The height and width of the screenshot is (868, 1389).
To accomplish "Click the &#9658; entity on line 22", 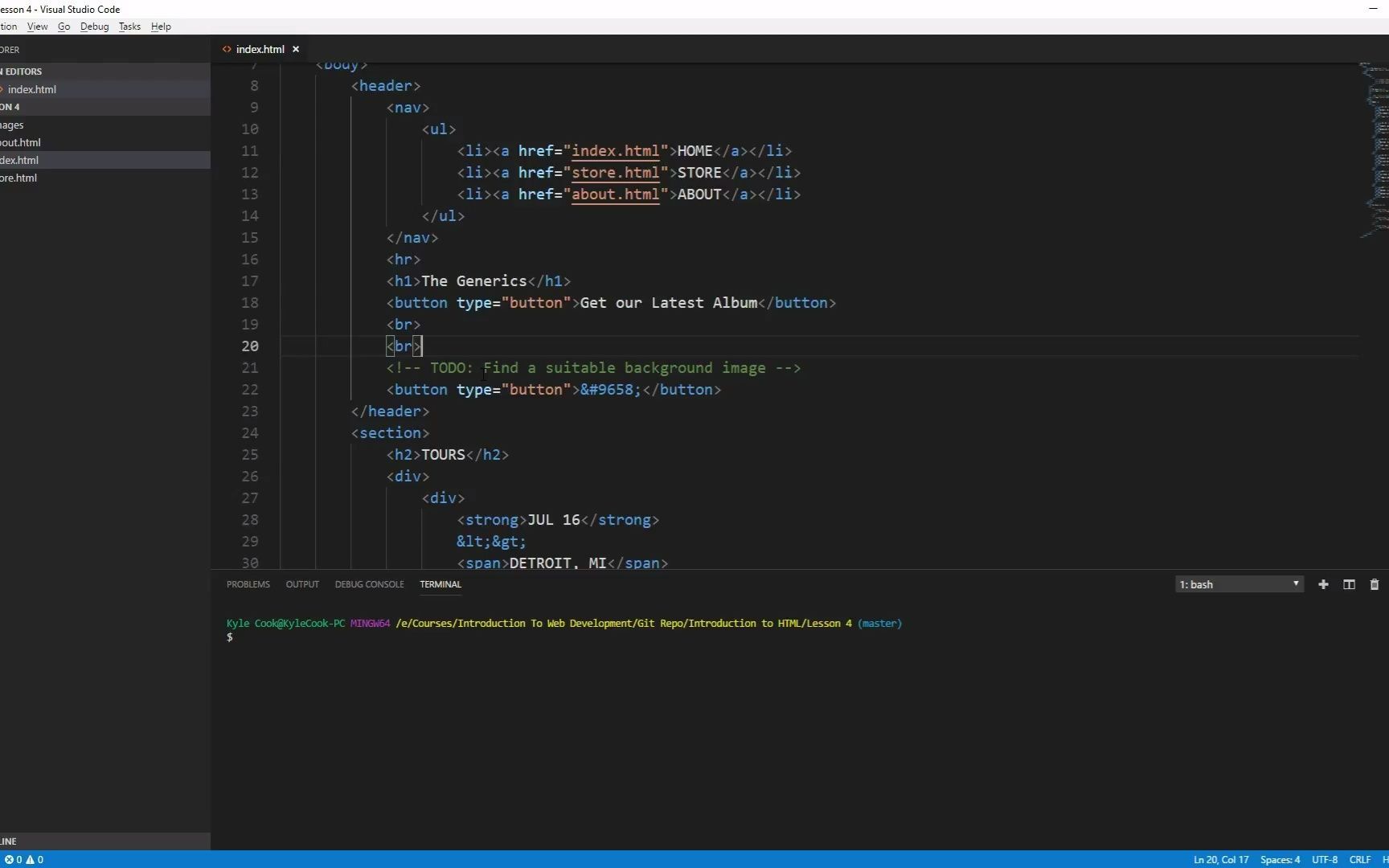I will coord(611,390).
